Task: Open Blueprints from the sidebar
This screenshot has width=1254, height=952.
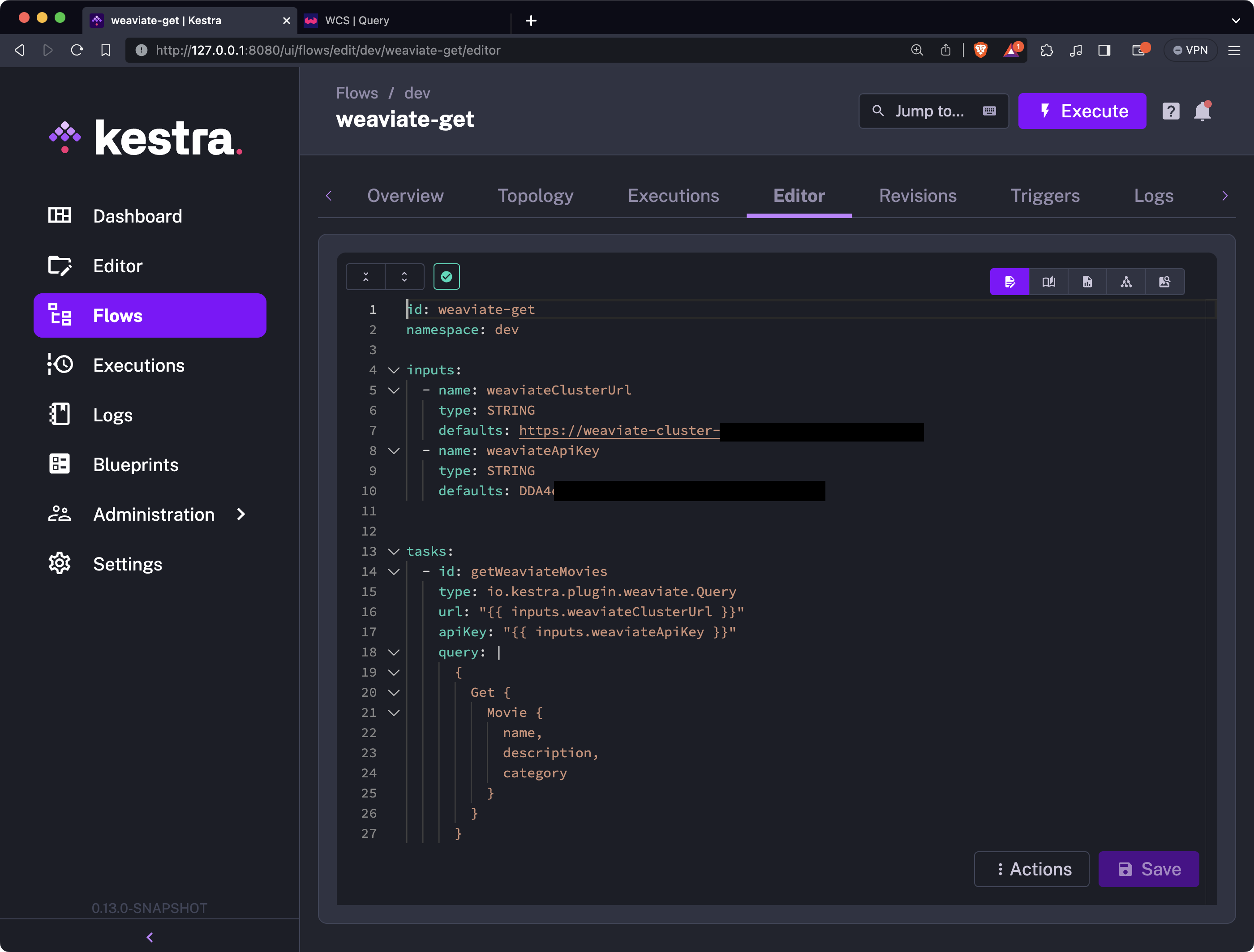Action: tap(136, 465)
